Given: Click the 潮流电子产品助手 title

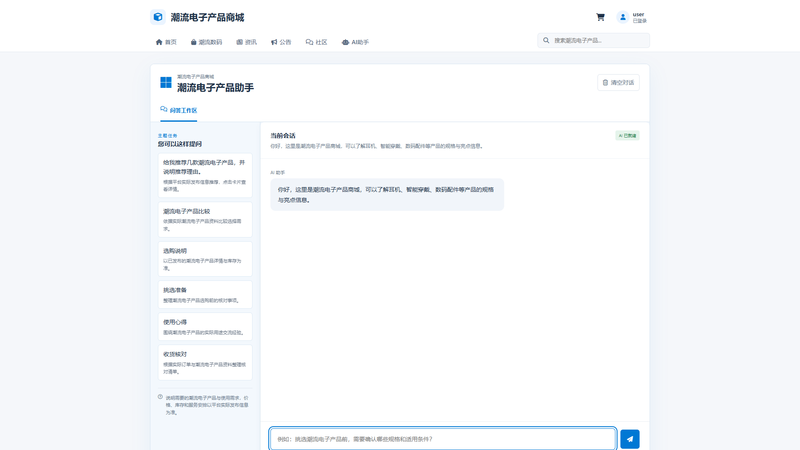Looking at the screenshot, I should tap(215, 88).
